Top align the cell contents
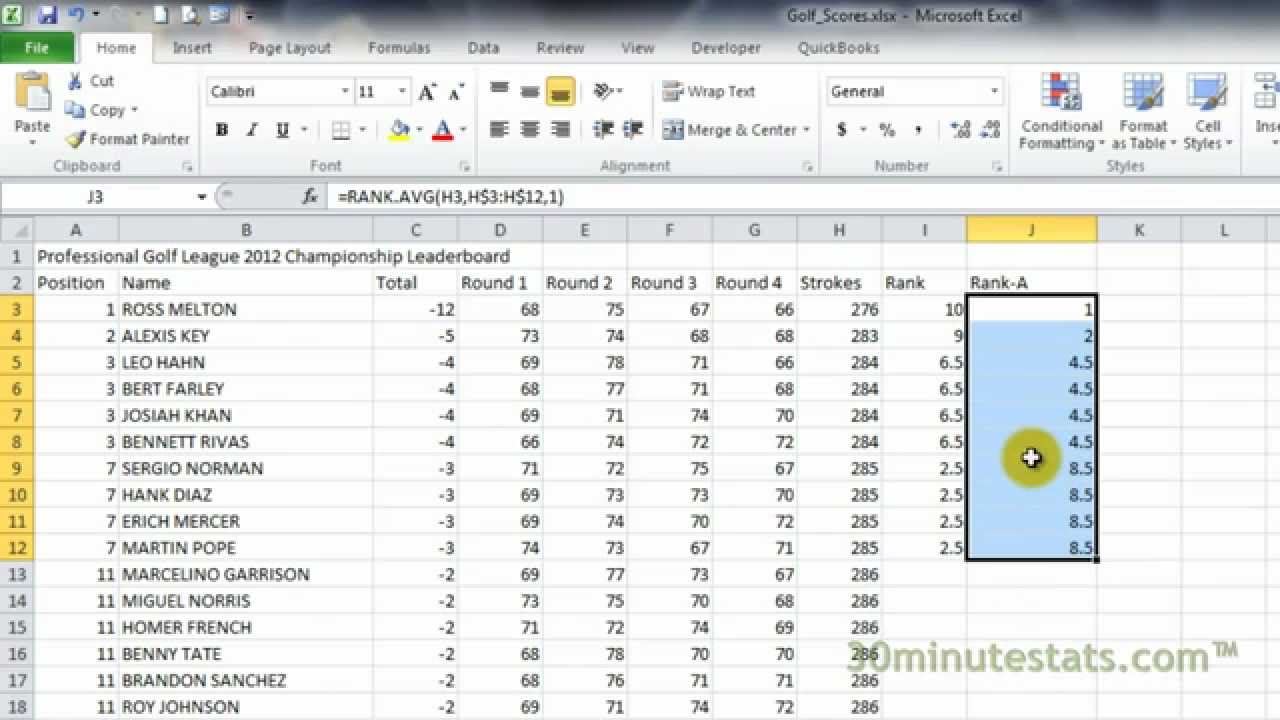This screenshot has height=720, width=1280. click(x=500, y=92)
